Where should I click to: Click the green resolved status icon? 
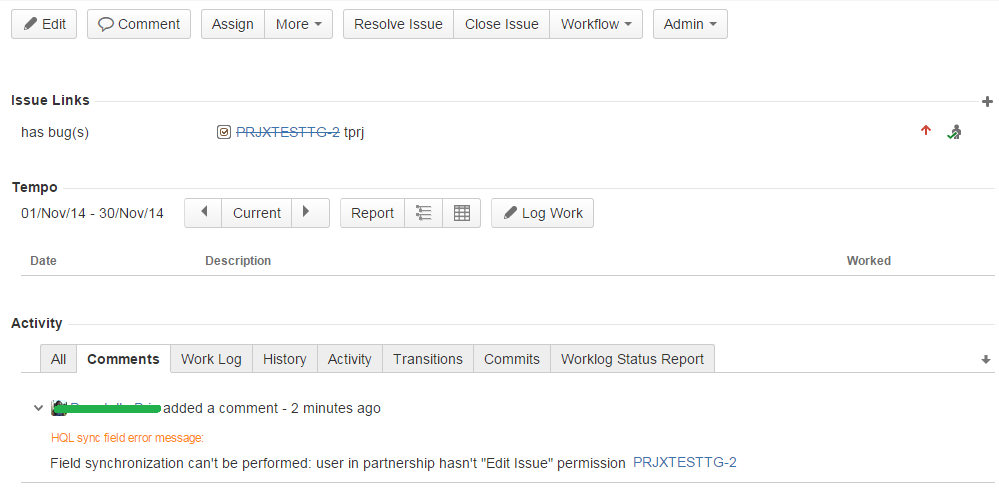tap(954, 132)
